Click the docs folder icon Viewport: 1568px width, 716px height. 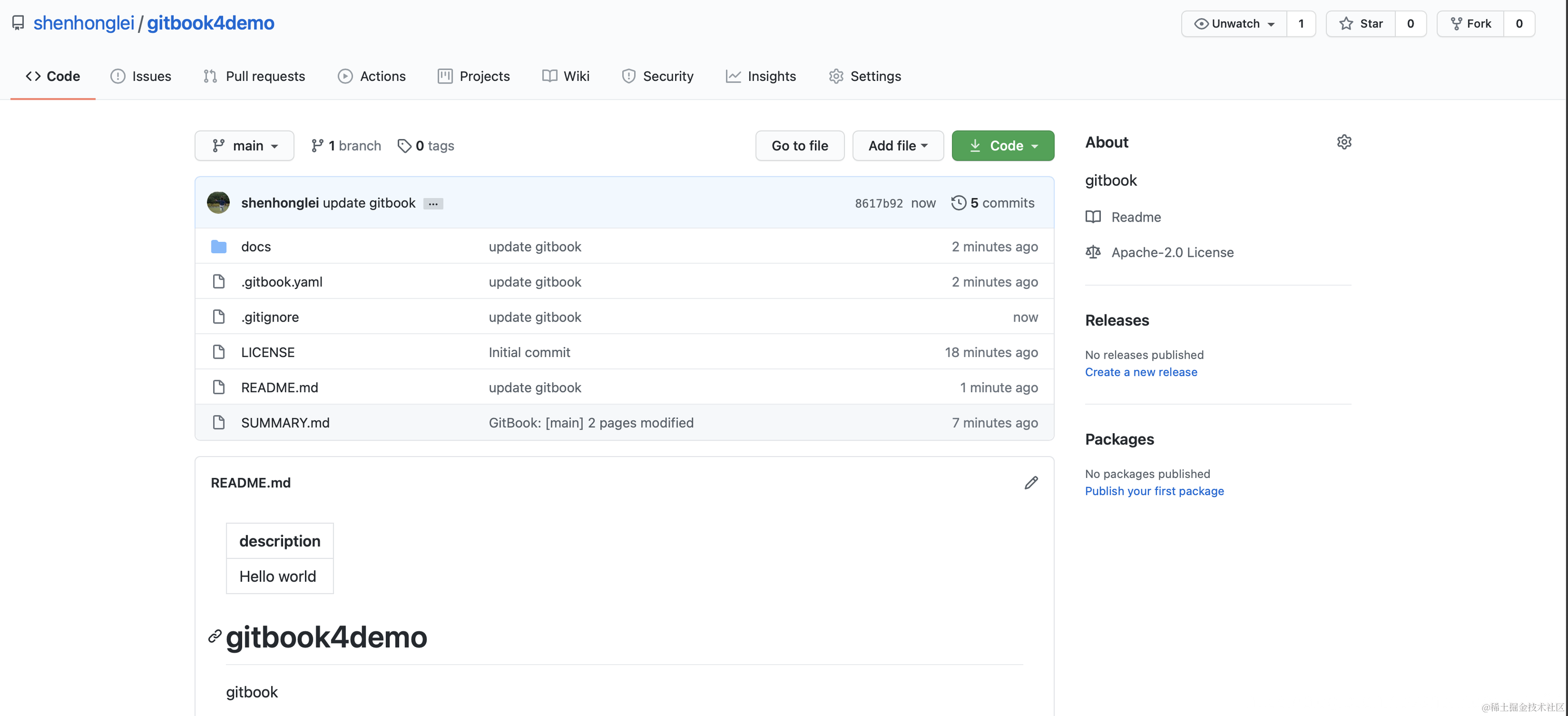(218, 246)
